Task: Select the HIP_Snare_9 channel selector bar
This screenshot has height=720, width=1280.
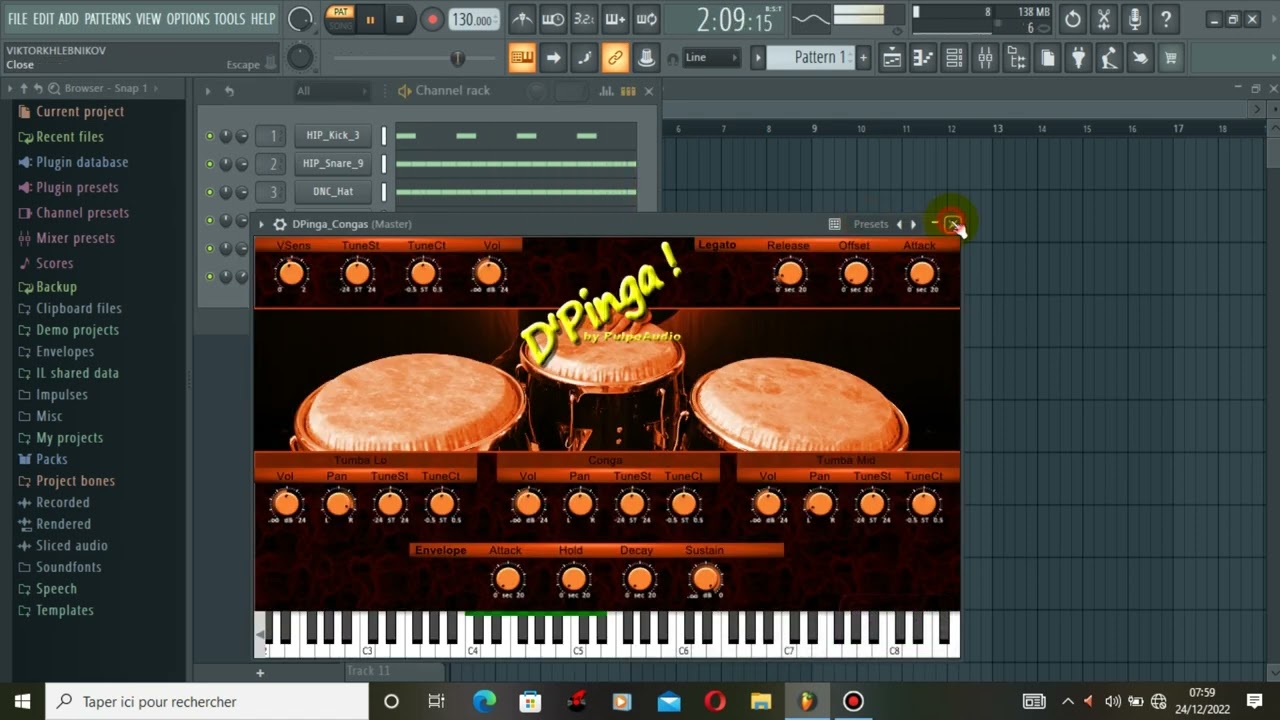Action: 384,163
